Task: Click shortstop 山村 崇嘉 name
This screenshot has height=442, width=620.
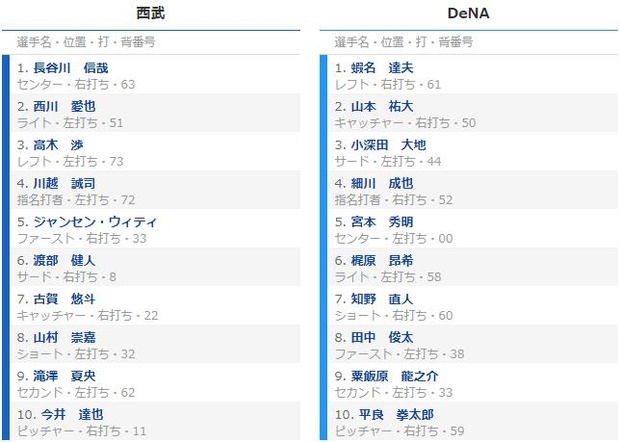Action: pos(64,338)
